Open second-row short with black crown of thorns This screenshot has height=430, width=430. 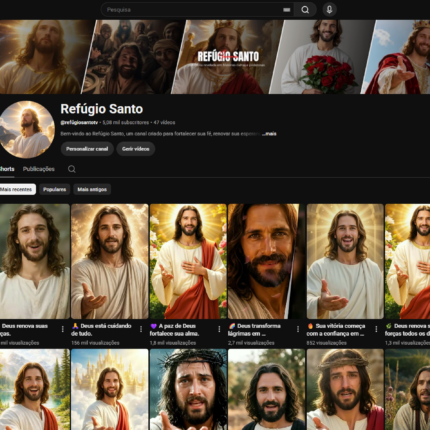pyautogui.click(x=188, y=389)
